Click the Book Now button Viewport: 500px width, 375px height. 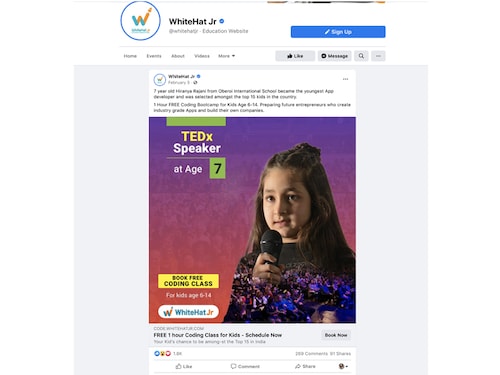pos(336,335)
